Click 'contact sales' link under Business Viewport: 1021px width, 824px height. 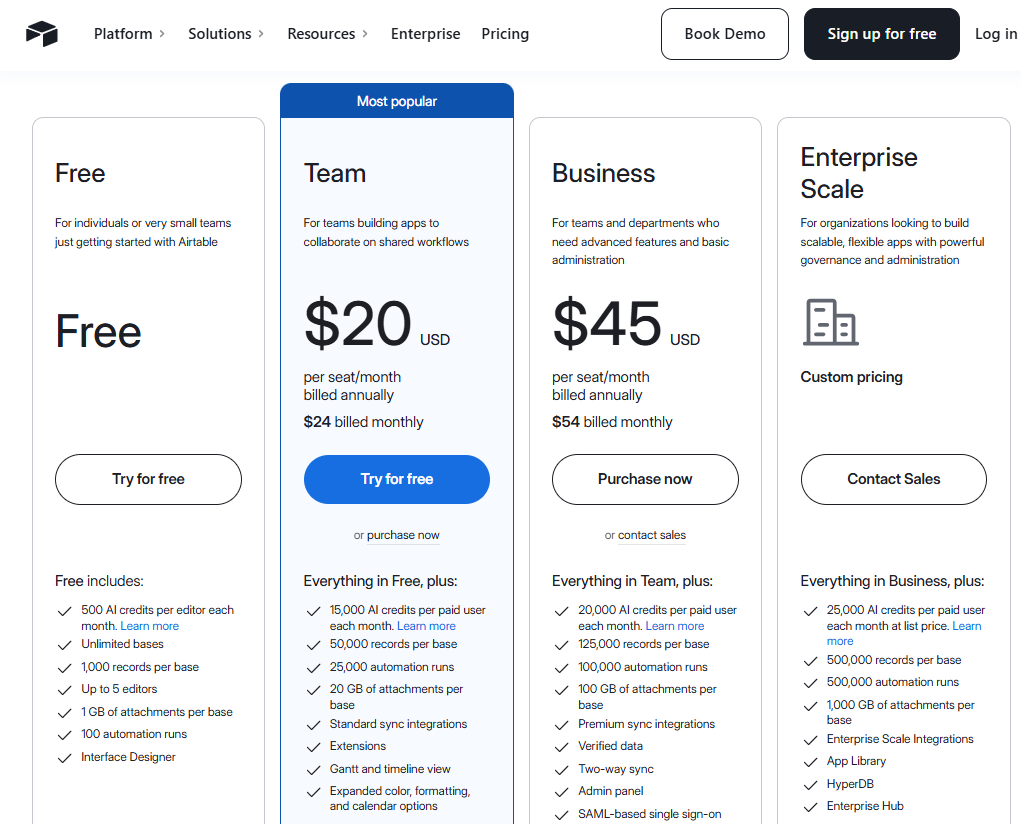click(652, 535)
